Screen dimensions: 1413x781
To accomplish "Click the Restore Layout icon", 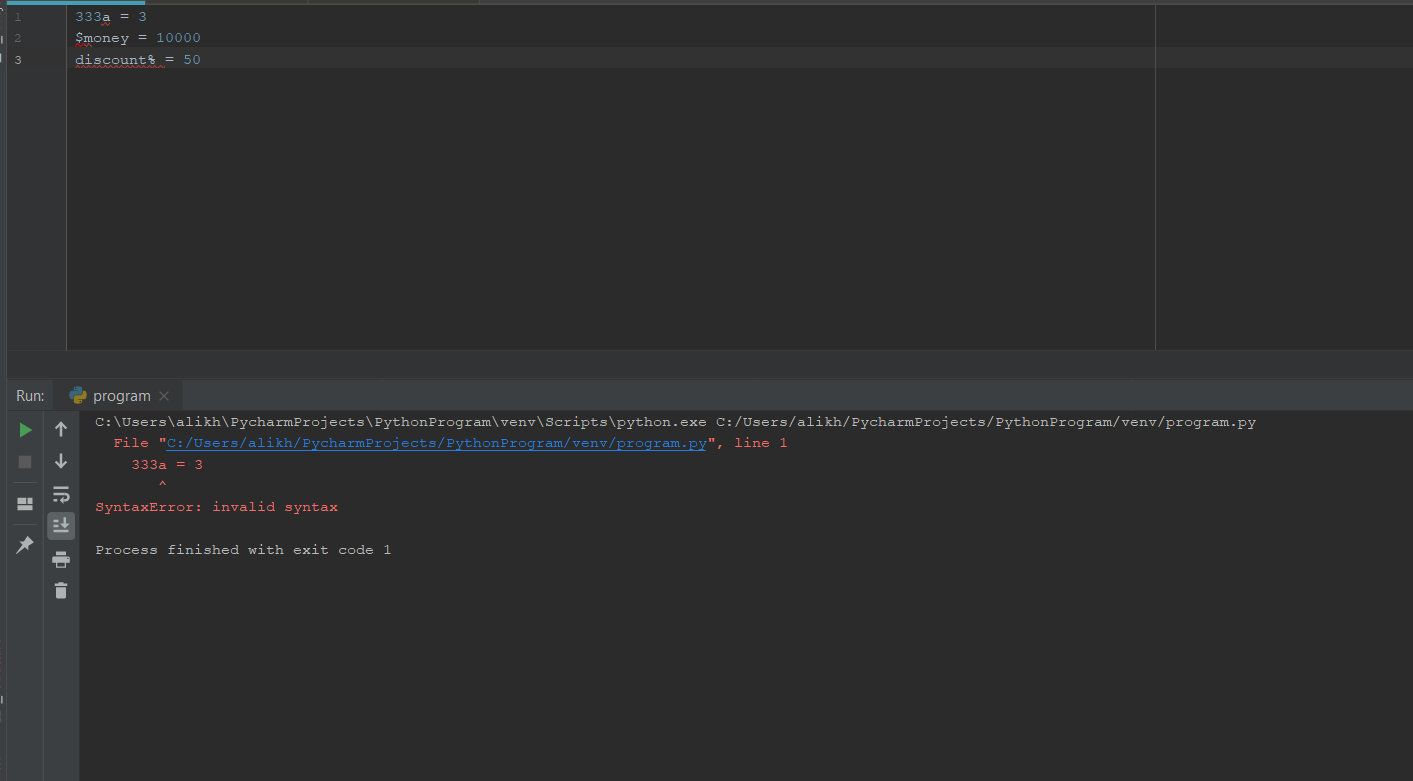I will 25,504.
